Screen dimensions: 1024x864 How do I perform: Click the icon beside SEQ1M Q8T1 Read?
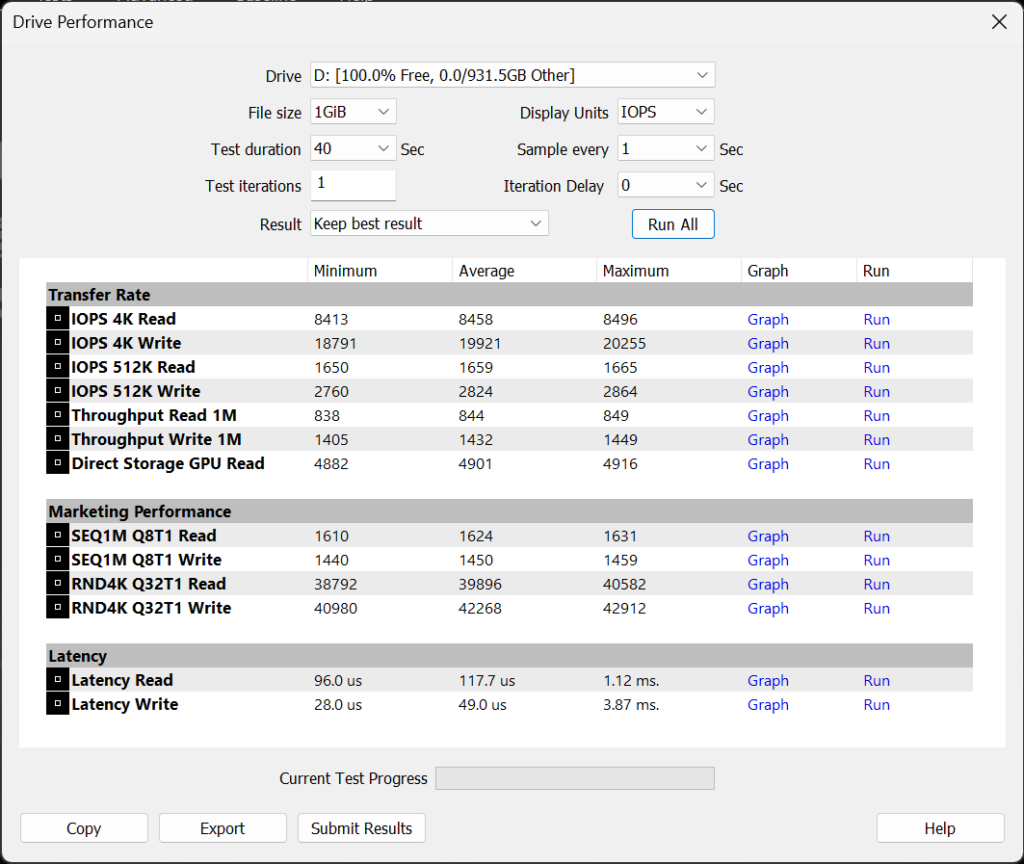tap(57, 536)
